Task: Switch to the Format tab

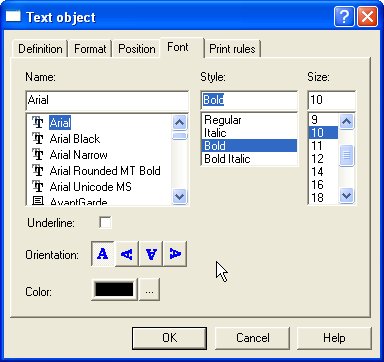Action: 90,49
